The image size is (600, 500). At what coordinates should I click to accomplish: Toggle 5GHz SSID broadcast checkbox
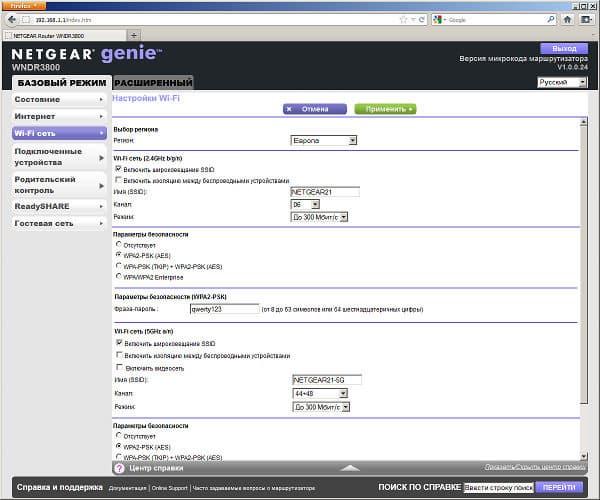(x=119, y=342)
